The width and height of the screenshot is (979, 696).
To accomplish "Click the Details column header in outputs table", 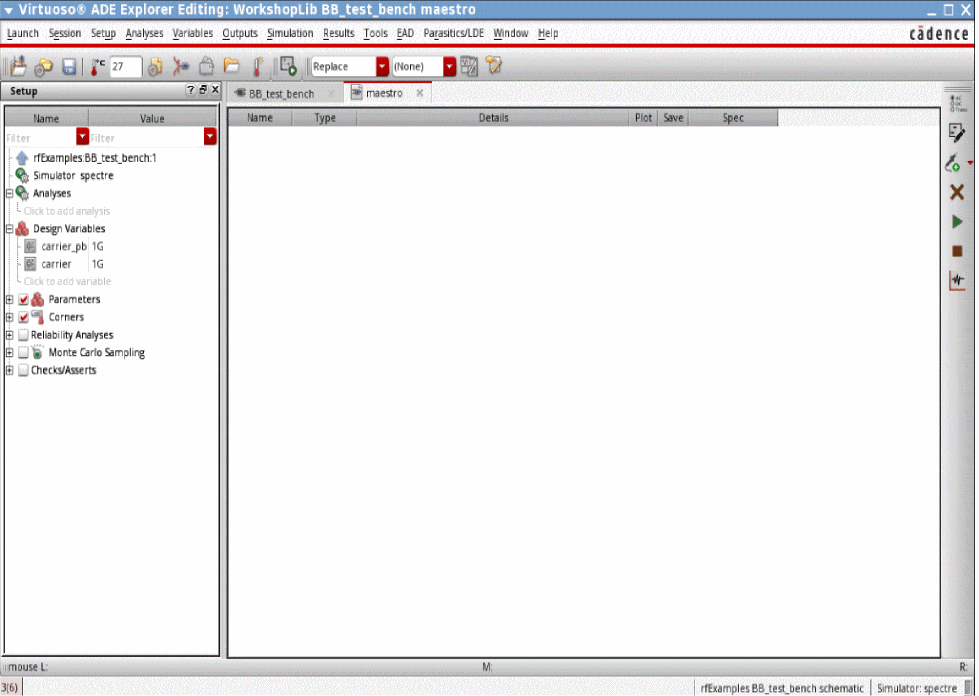I will (493, 117).
